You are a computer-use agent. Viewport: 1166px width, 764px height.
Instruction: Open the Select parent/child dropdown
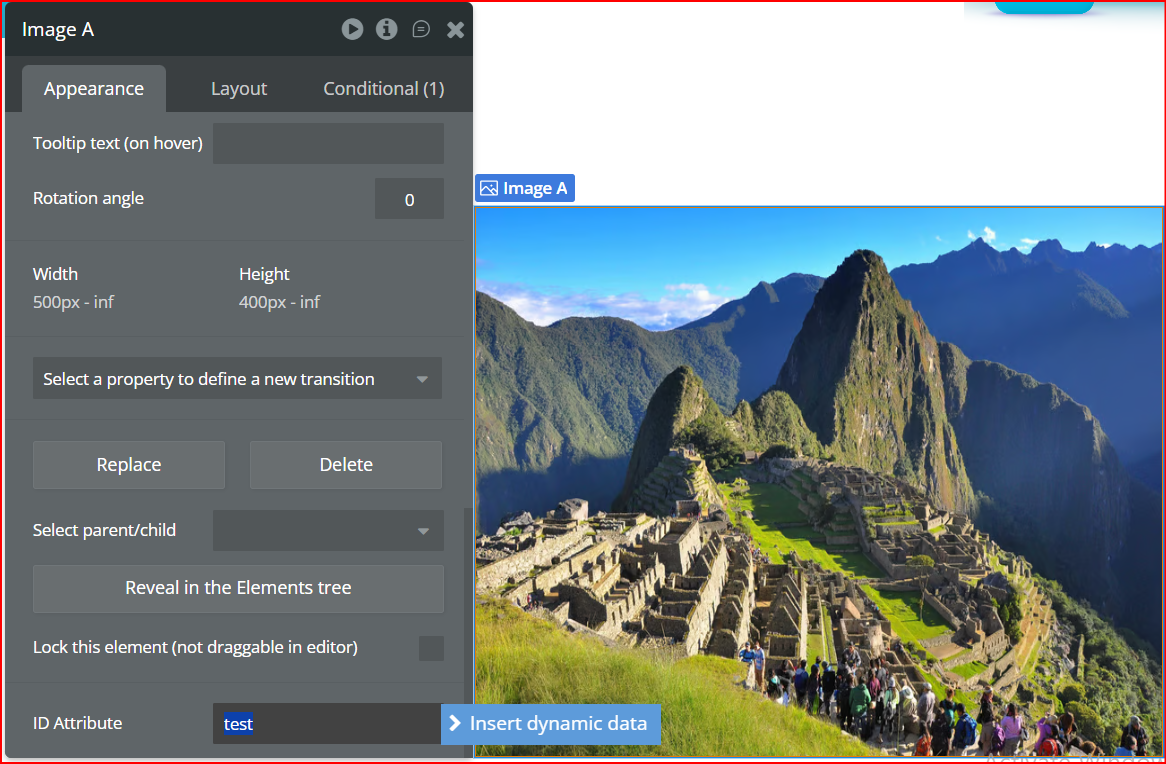click(x=328, y=530)
